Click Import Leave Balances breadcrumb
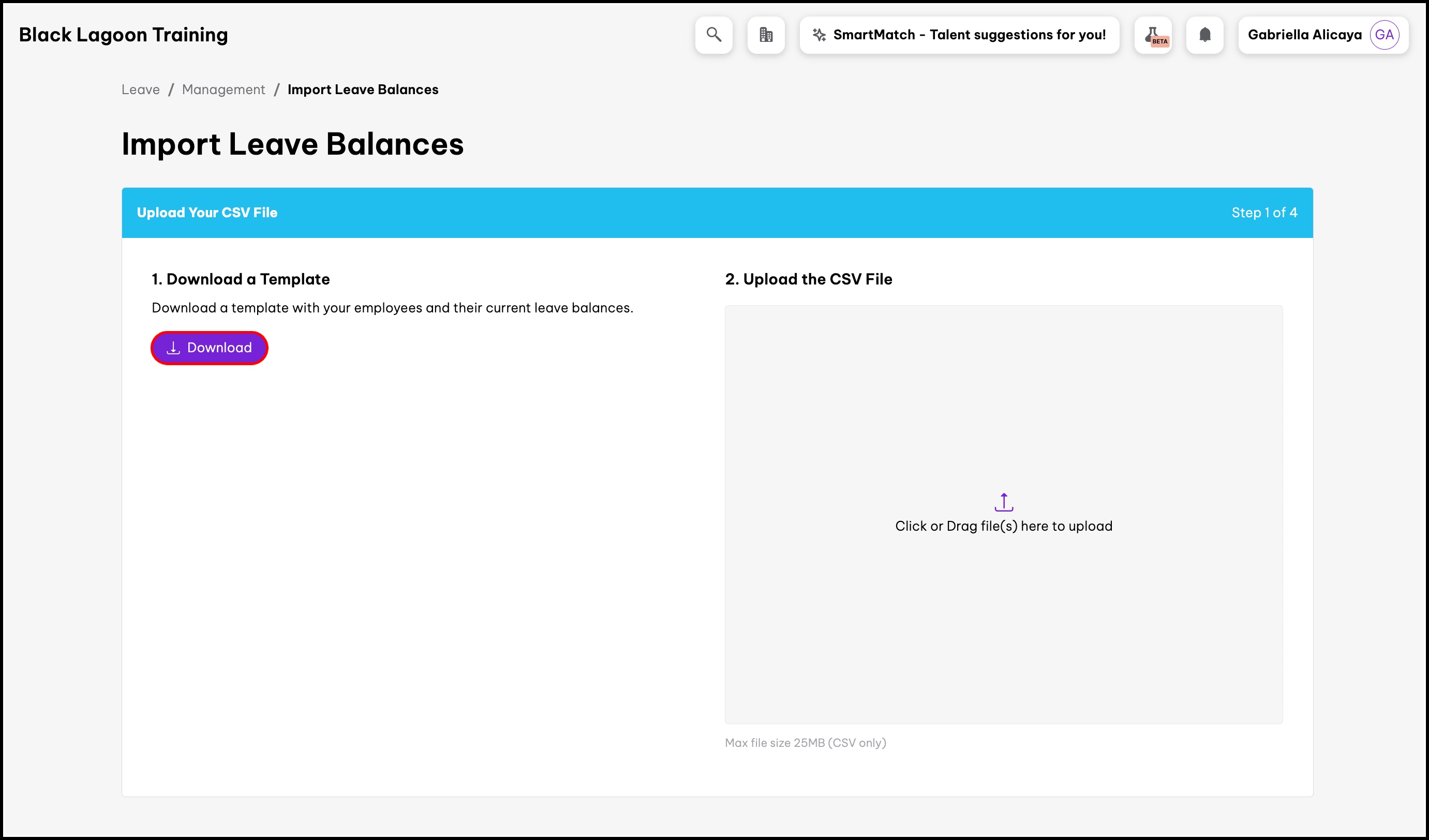This screenshot has width=1429, height=840. 363,89
